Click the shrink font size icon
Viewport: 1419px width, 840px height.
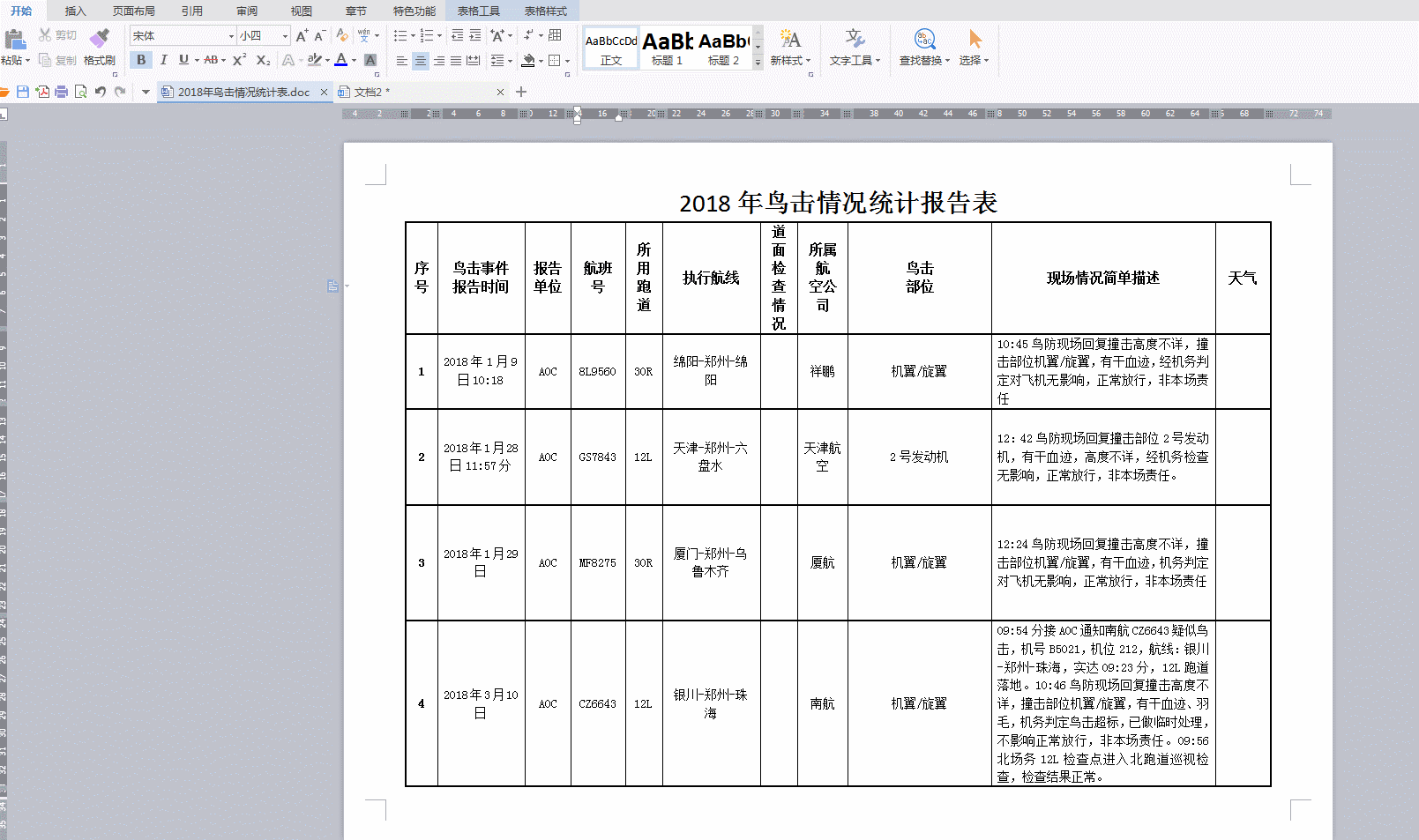click(319, 35)
